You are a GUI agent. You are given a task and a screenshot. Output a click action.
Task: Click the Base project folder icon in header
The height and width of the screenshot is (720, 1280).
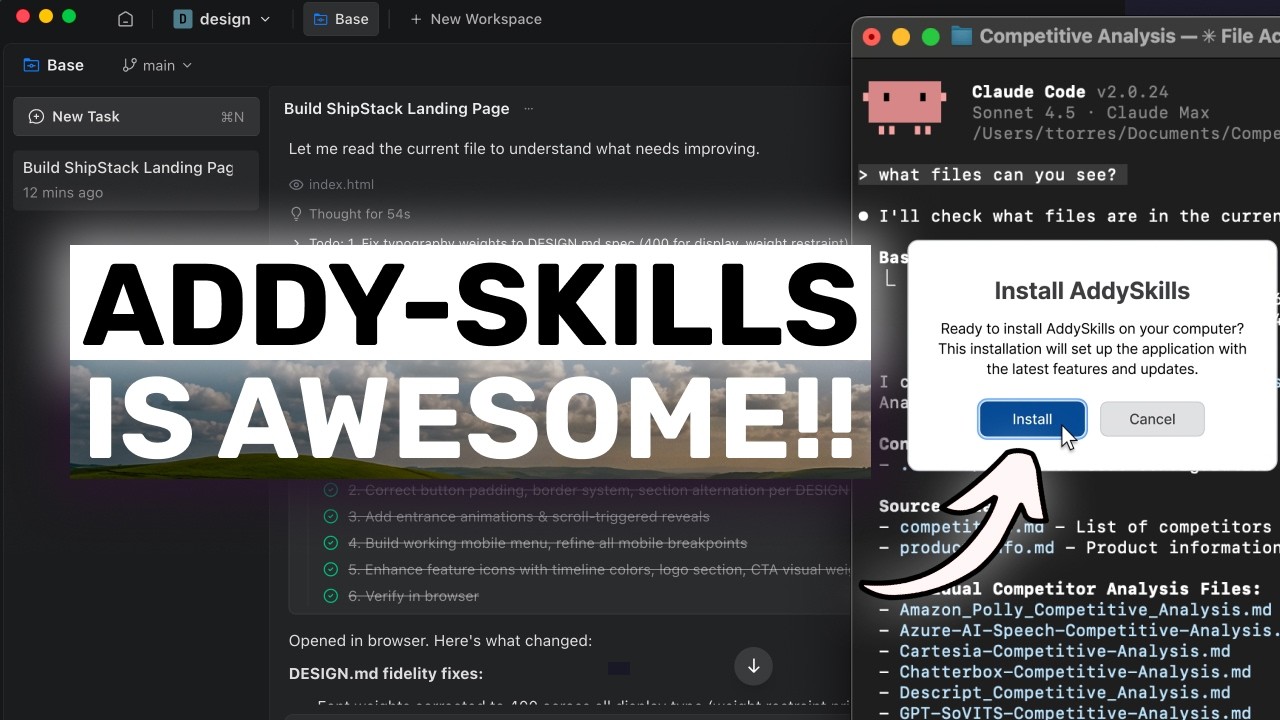(x=30, y=65)
